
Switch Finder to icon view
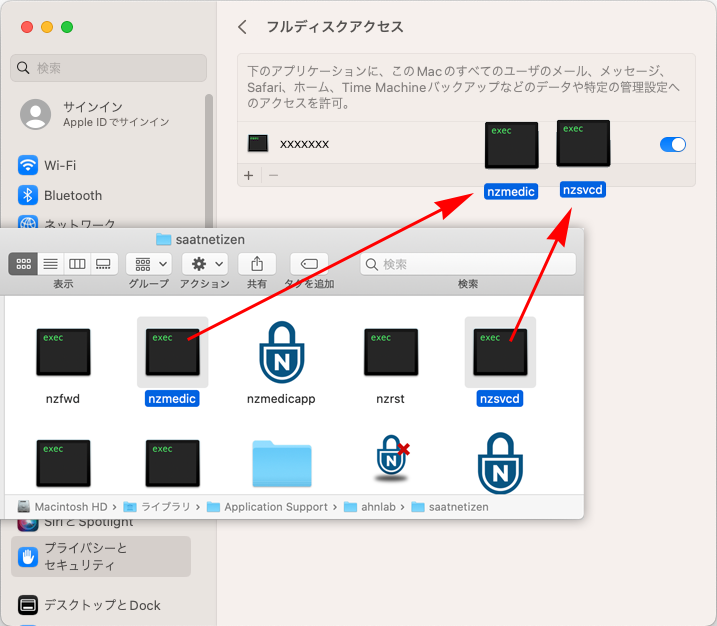pyautogui.click(x=23, y=264)
